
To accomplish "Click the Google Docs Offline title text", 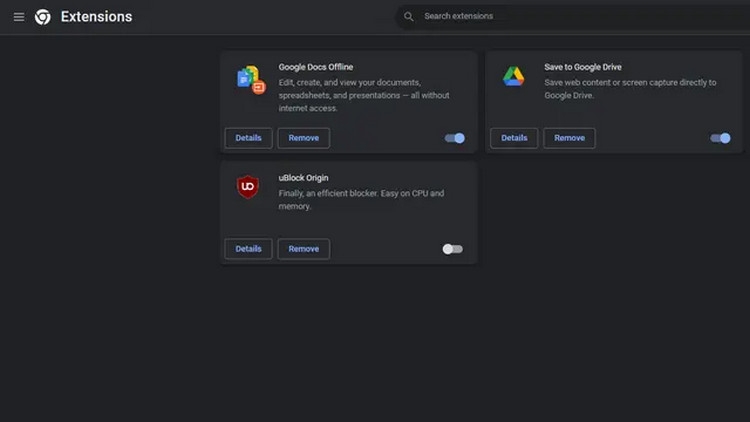I will pos(315,67).
